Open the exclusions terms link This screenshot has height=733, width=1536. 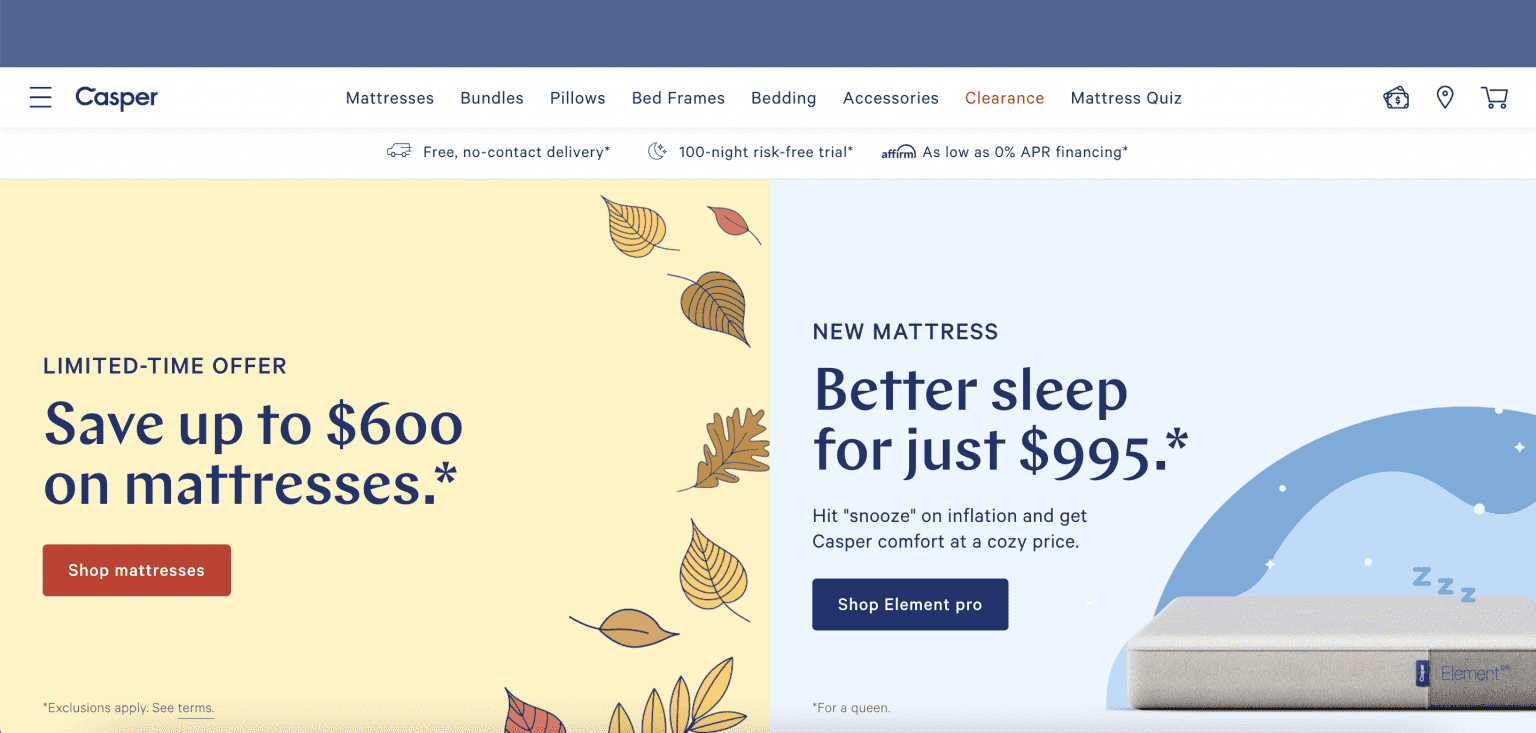pyautogui.click(x=194, y=707)
